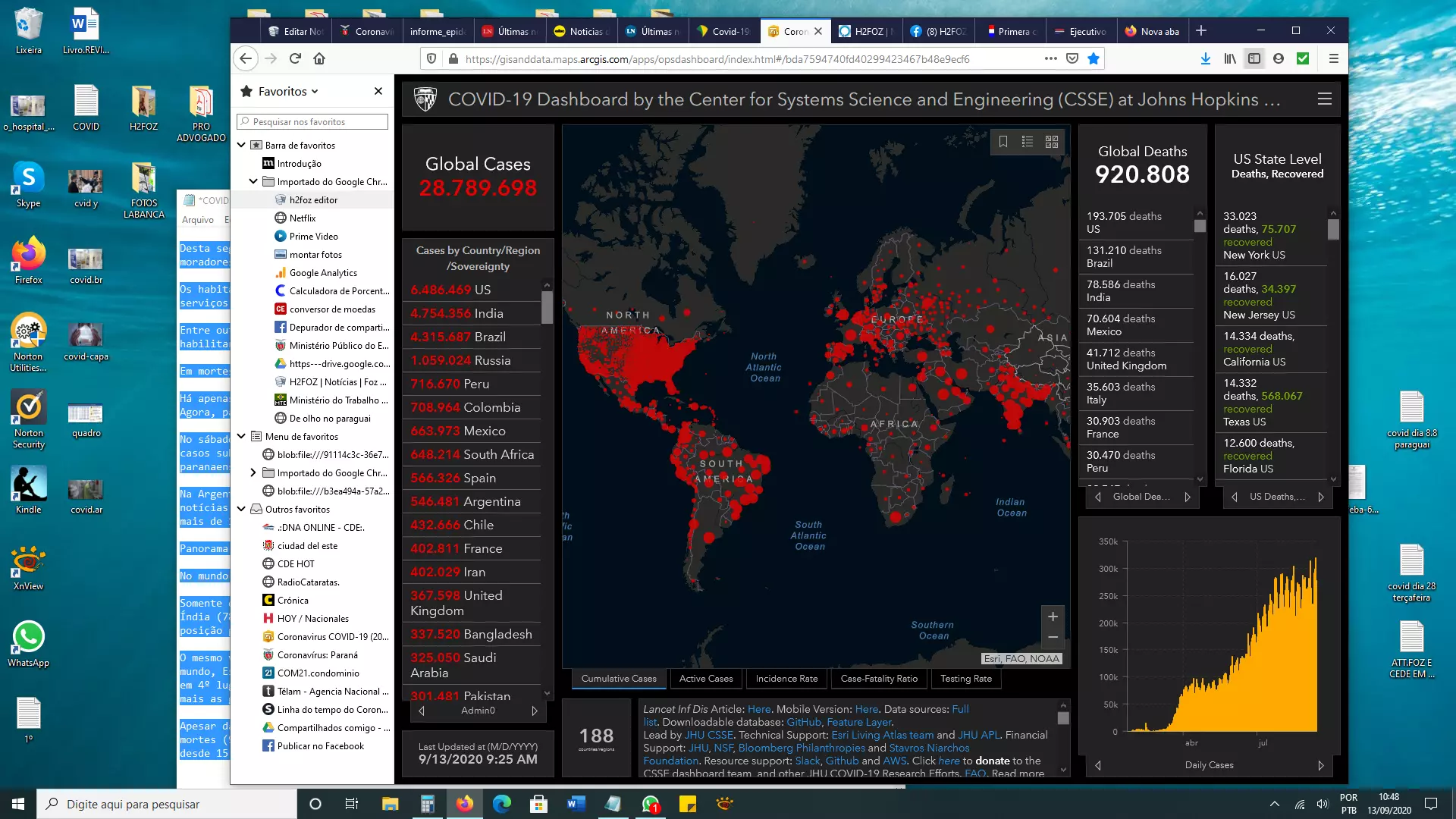The height and width of the screenshot is (819, 1456).
Task: Click the dashboard hamburger menu icon
Action: [1325, 99]
